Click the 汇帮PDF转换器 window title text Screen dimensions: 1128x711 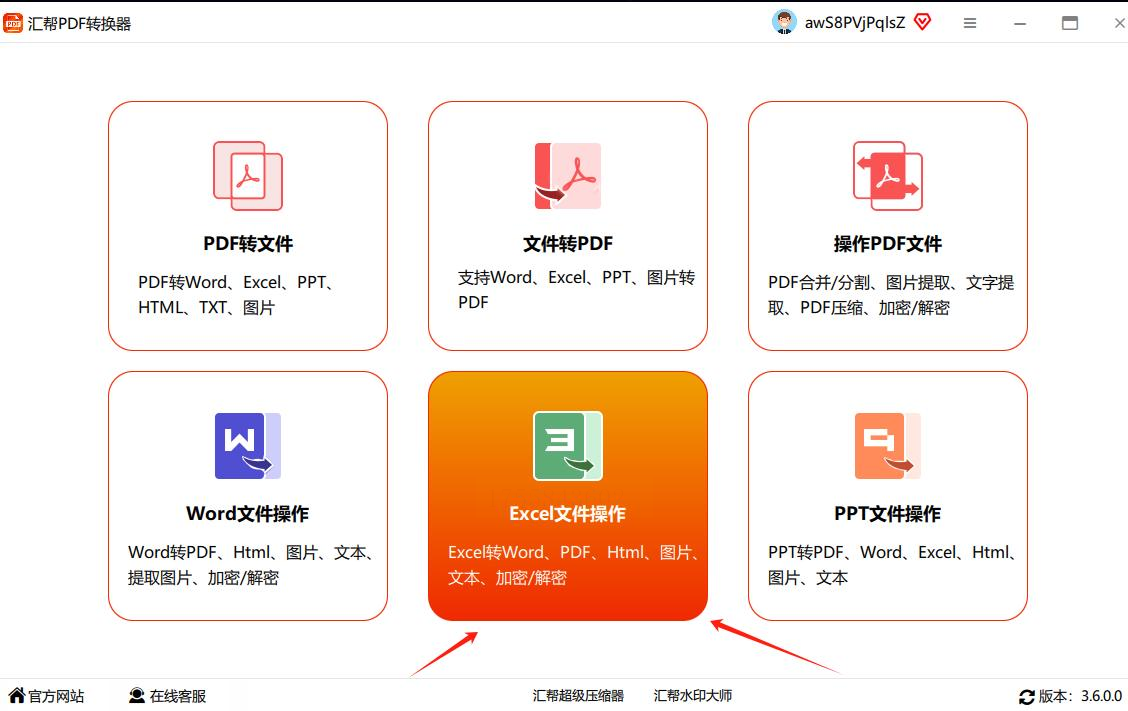point(79,24)
